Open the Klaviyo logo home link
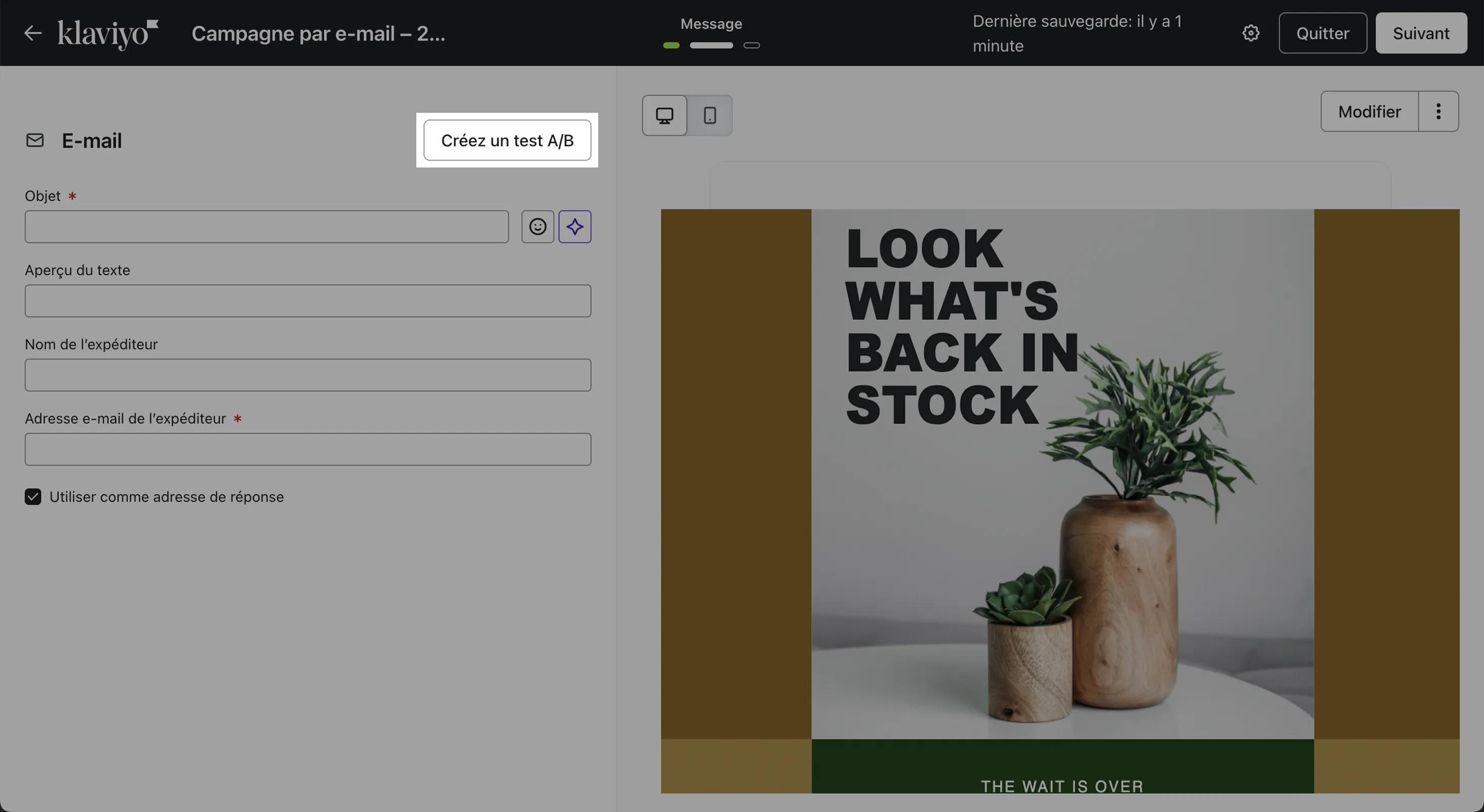The image size is (1484, 812). tap(108, 34)
